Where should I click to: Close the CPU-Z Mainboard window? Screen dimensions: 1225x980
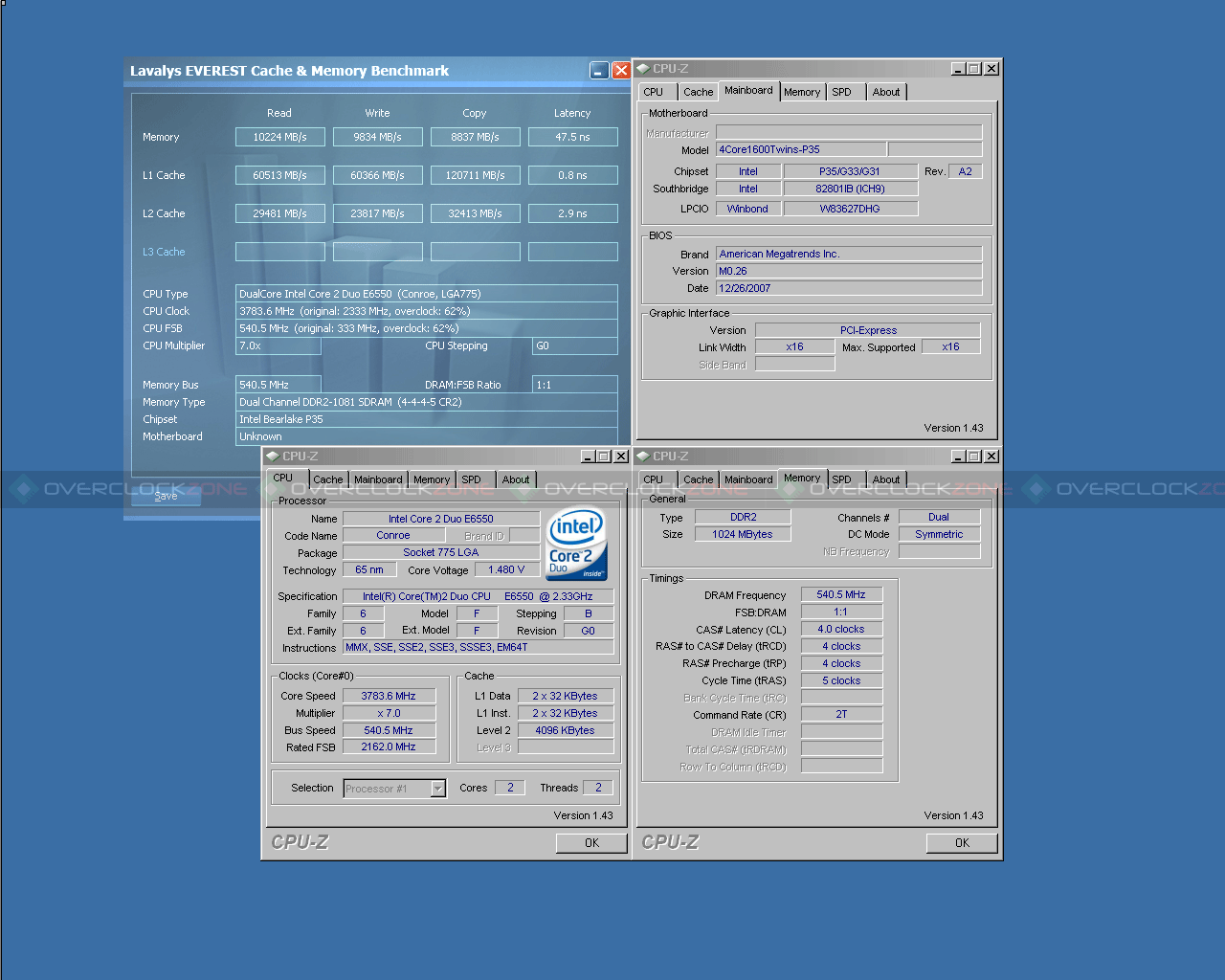pyautogui.click(x=991, y=69)
